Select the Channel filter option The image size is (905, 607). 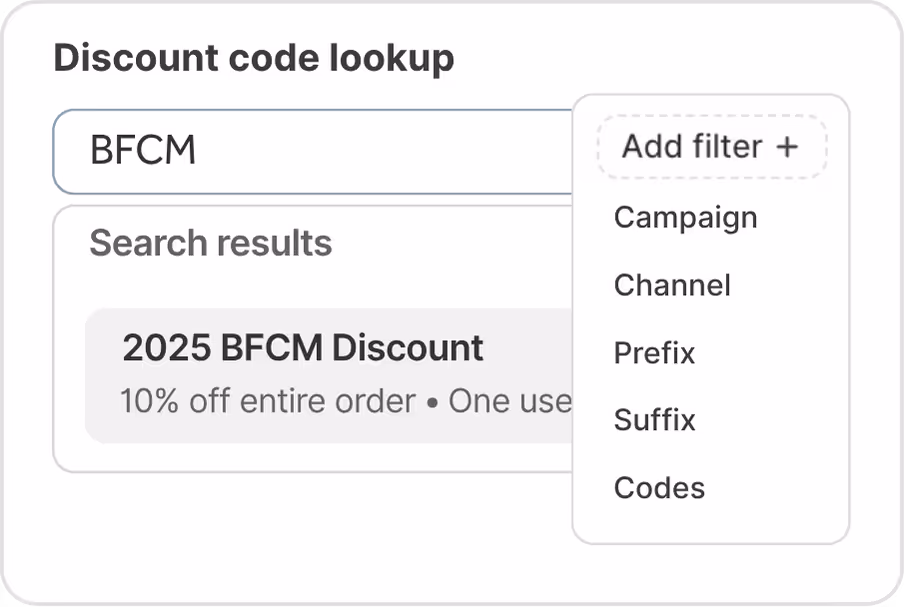point(672,286)
